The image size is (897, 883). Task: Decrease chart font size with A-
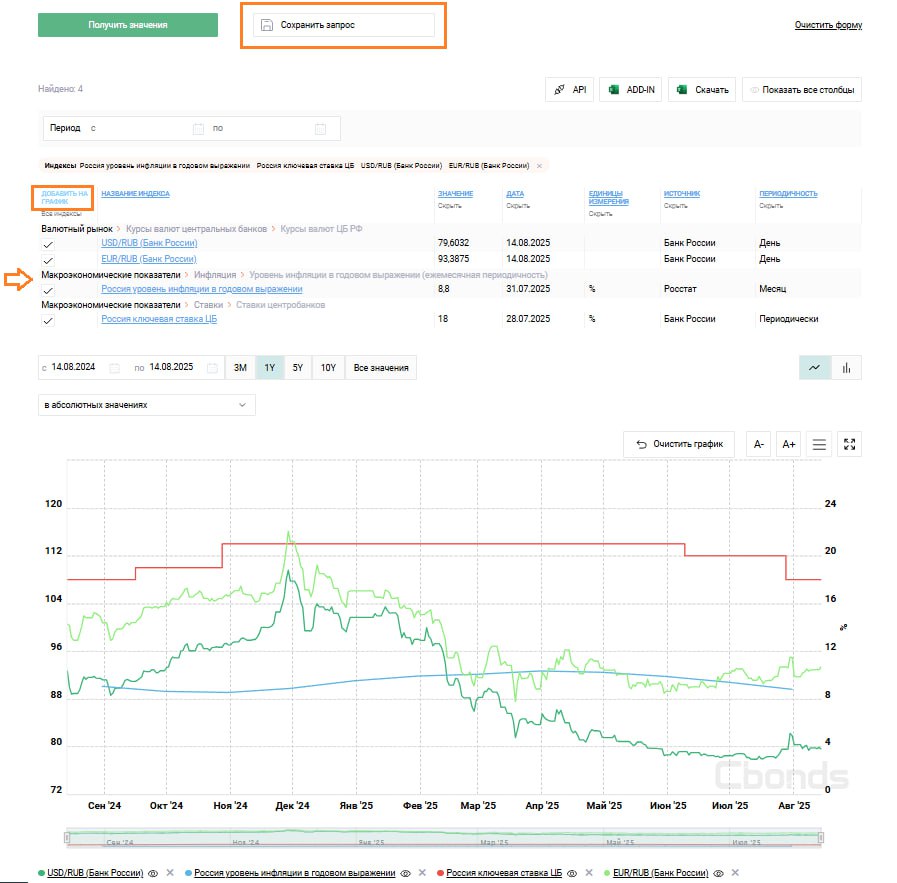tap(759, 444)
